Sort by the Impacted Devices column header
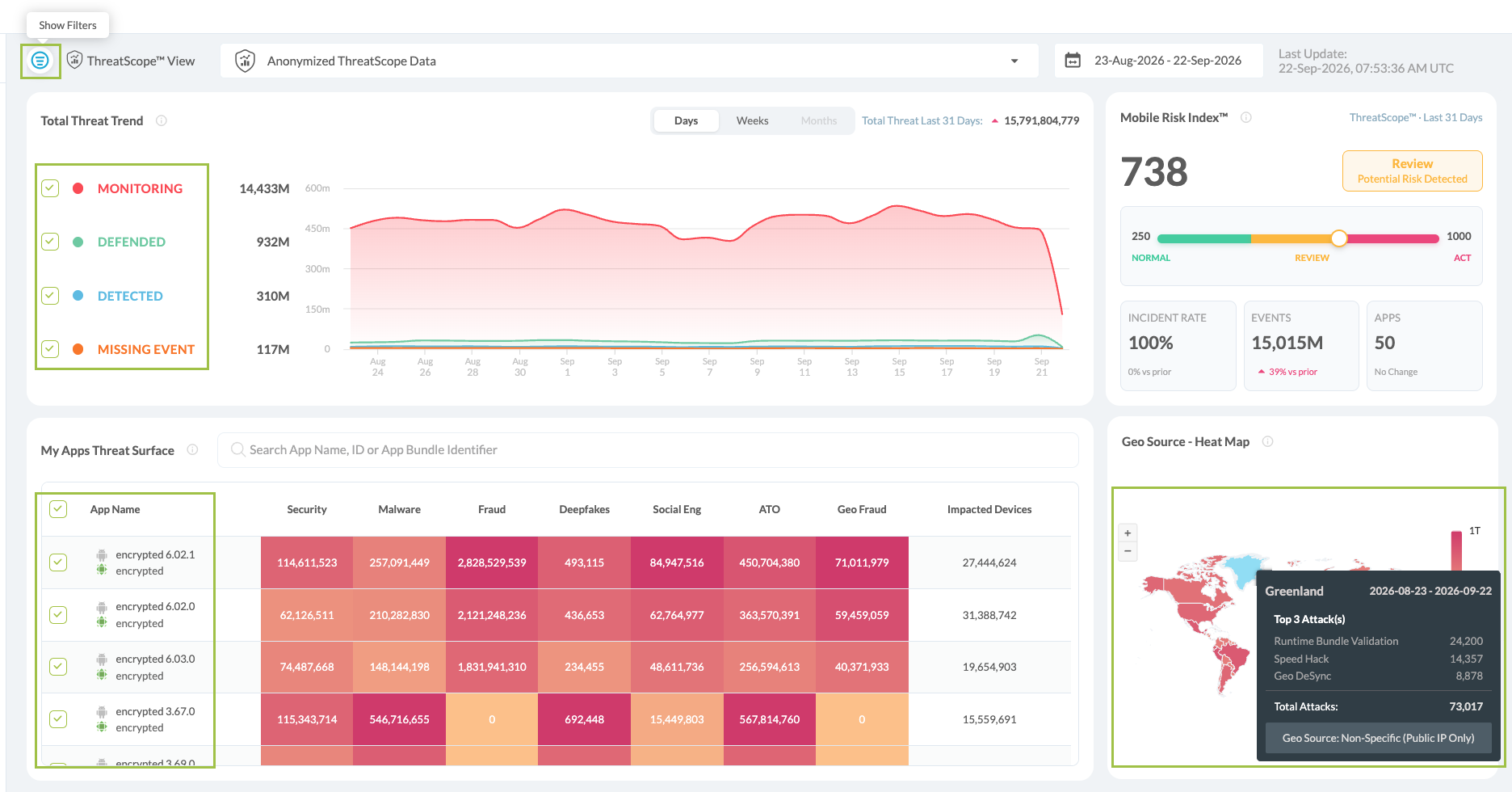Screen dimensions: 1512x792 [x=989, y=509]
